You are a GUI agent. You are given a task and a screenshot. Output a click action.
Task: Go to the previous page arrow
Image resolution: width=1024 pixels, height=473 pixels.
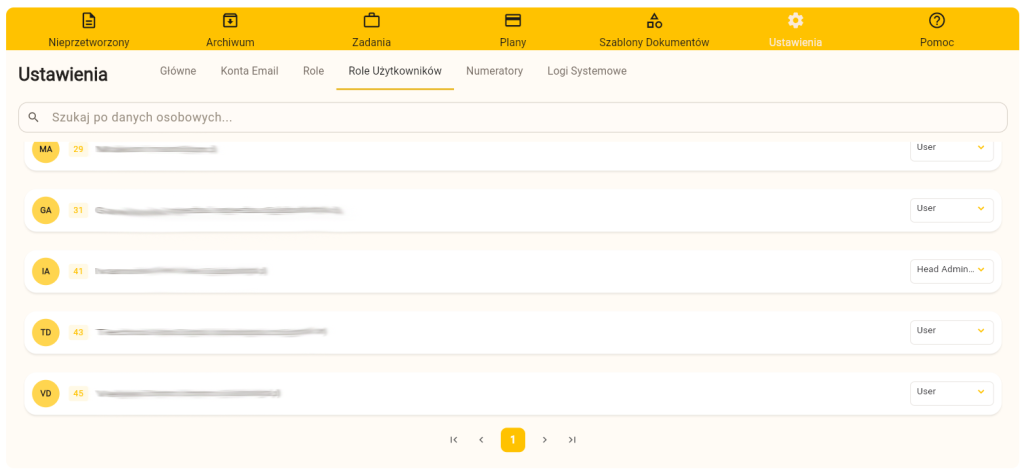coord(481,440)
